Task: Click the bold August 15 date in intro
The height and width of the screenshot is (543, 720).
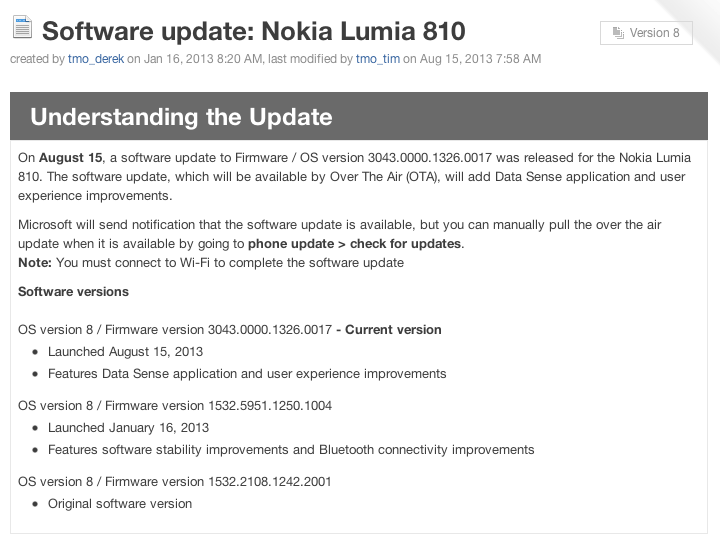Action: 70,159
